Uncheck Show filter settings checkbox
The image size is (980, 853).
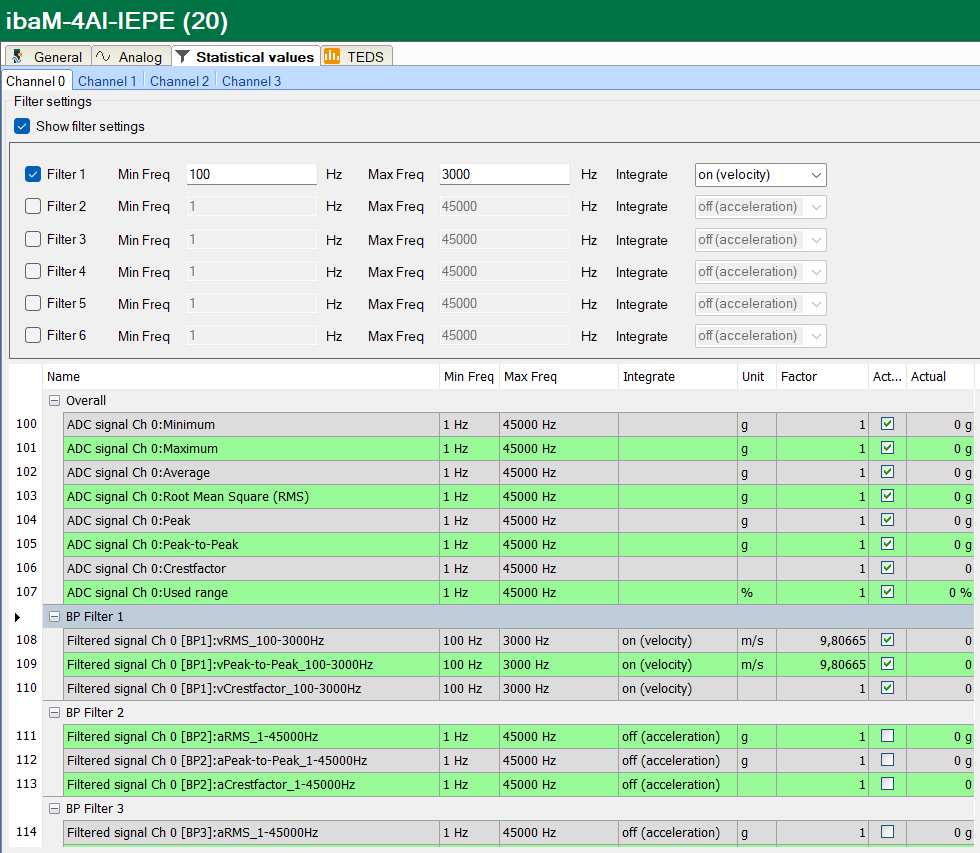click(22, 127)
